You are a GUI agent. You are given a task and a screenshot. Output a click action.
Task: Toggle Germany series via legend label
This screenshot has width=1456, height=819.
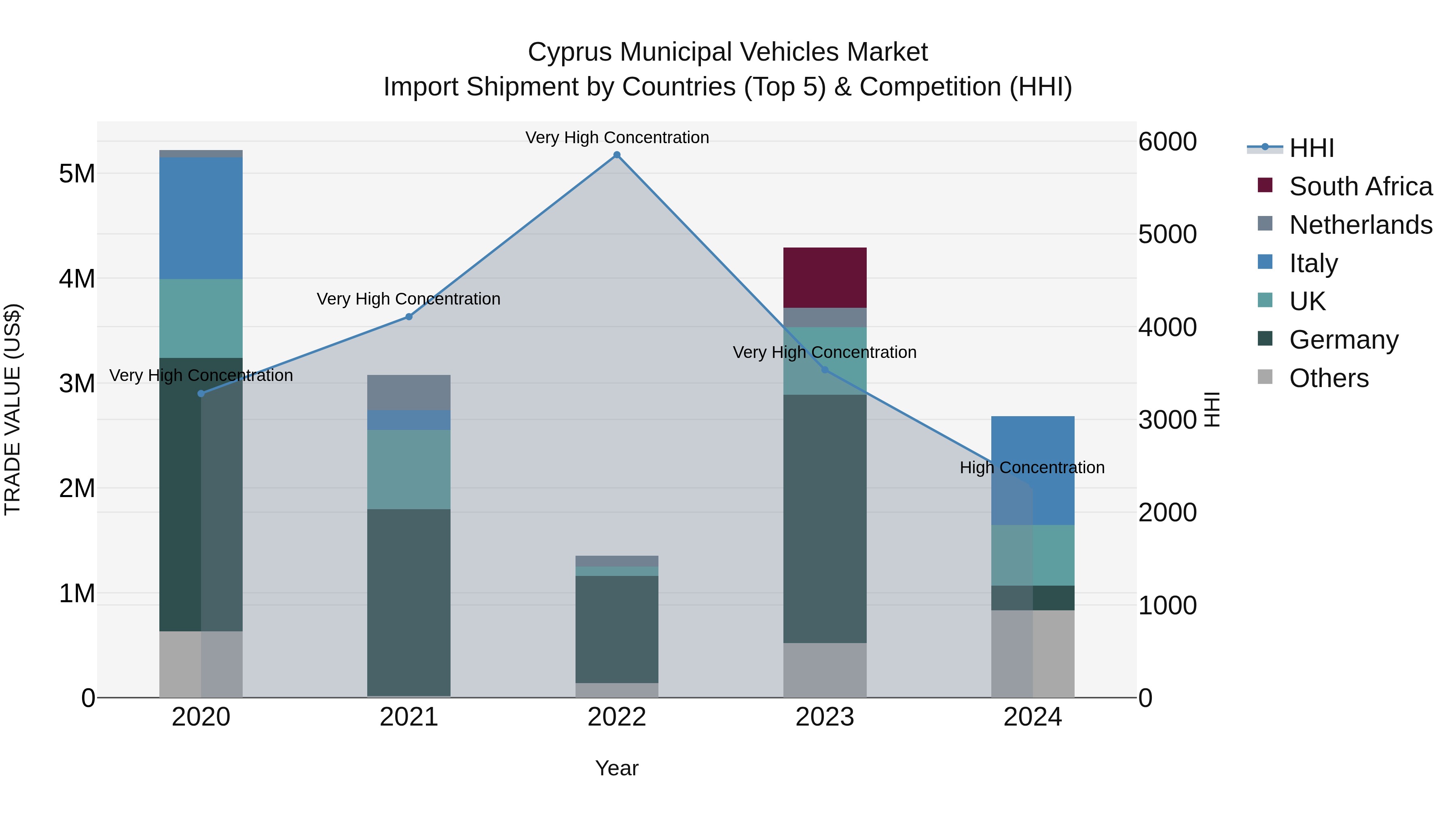[x=1344, y=340]
